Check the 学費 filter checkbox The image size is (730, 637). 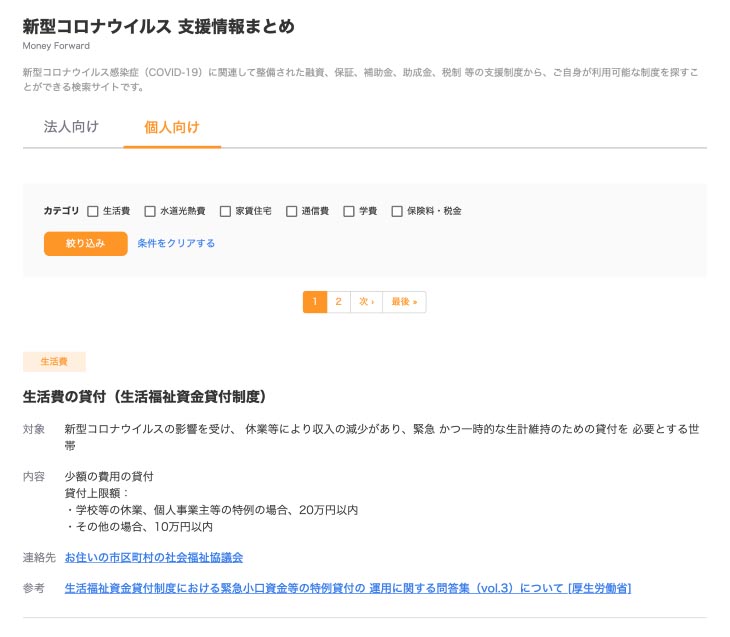[x=349, y=211]
